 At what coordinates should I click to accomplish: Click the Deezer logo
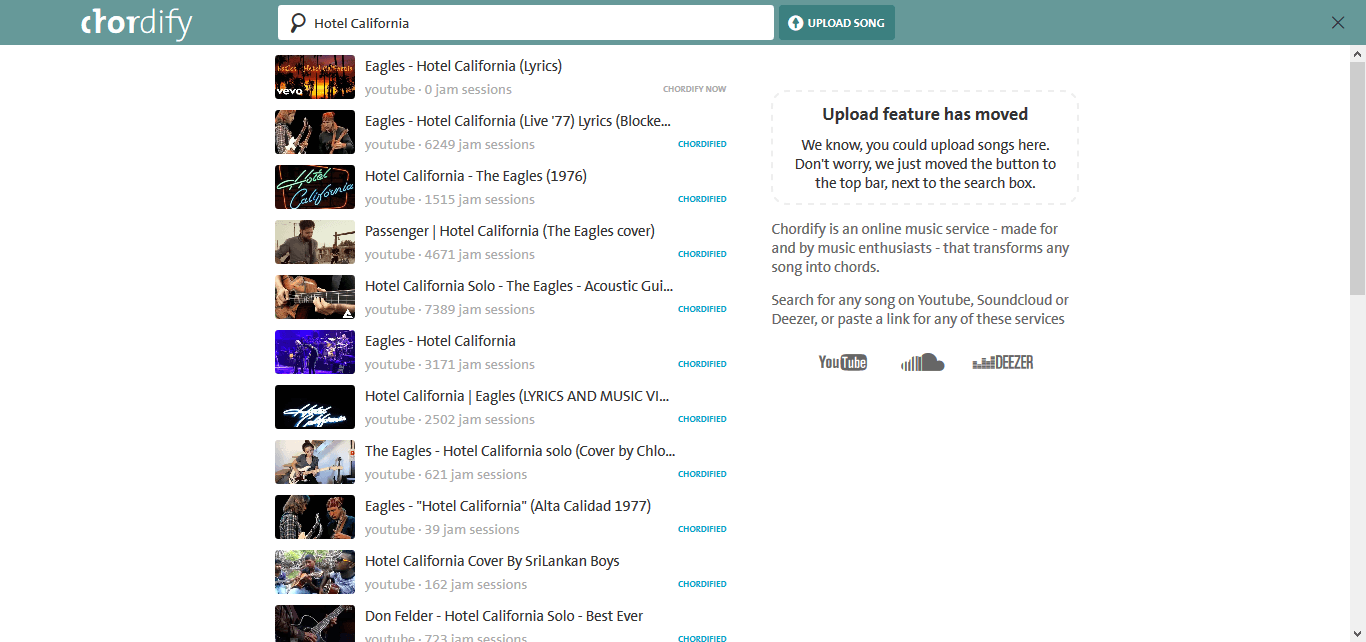1003,362
